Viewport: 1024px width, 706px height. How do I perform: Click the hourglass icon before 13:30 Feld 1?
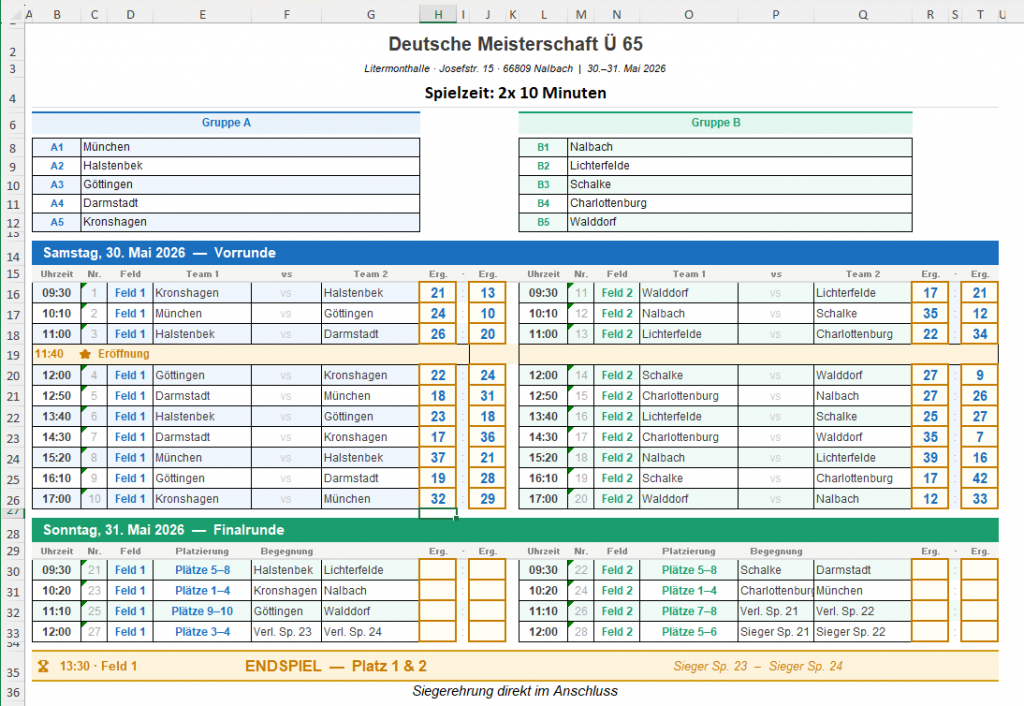point(43,666)
